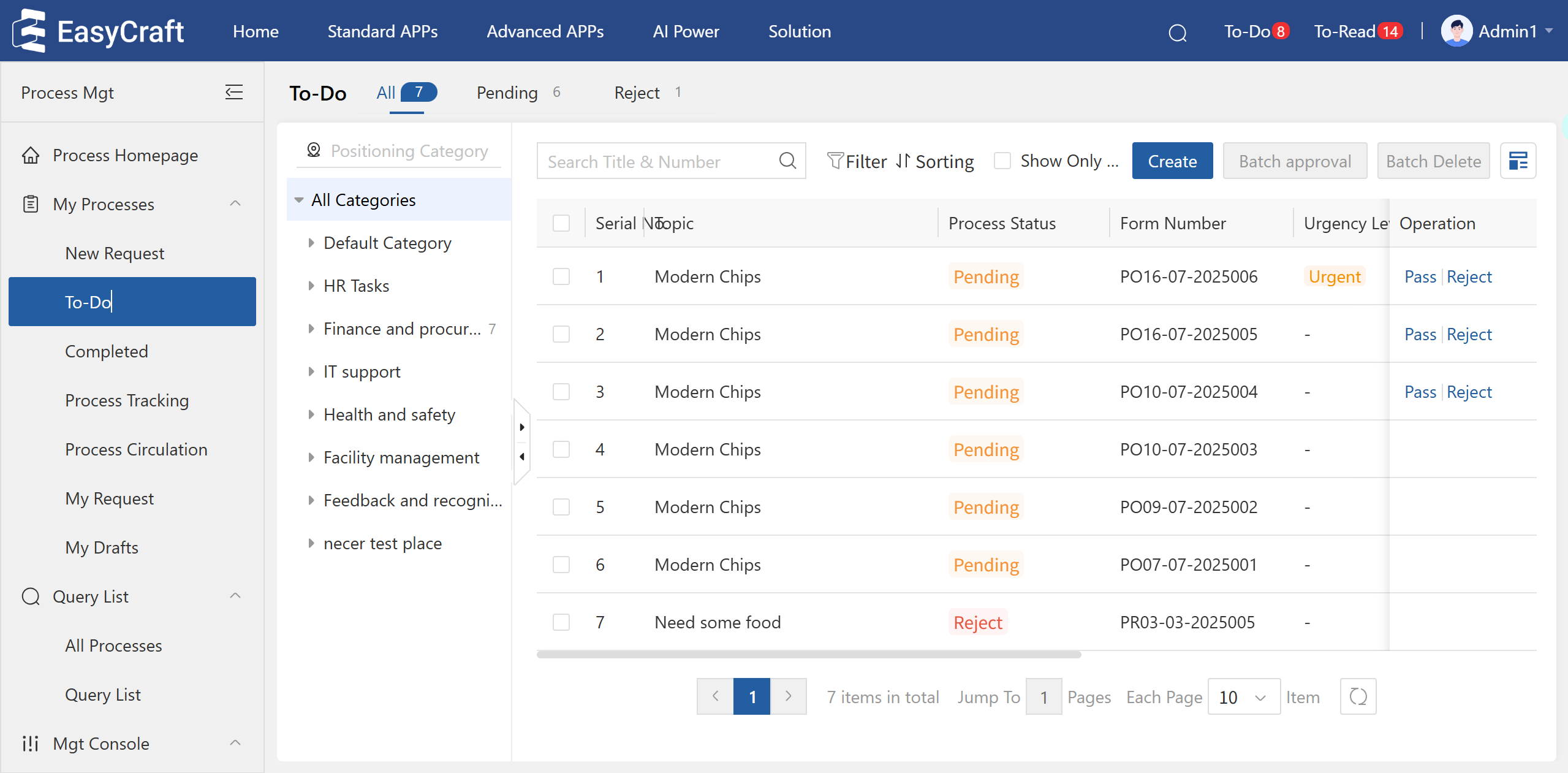1568x773 pixels.
Task: Click the search icon in Title & Number field
Action: point(787,161)
